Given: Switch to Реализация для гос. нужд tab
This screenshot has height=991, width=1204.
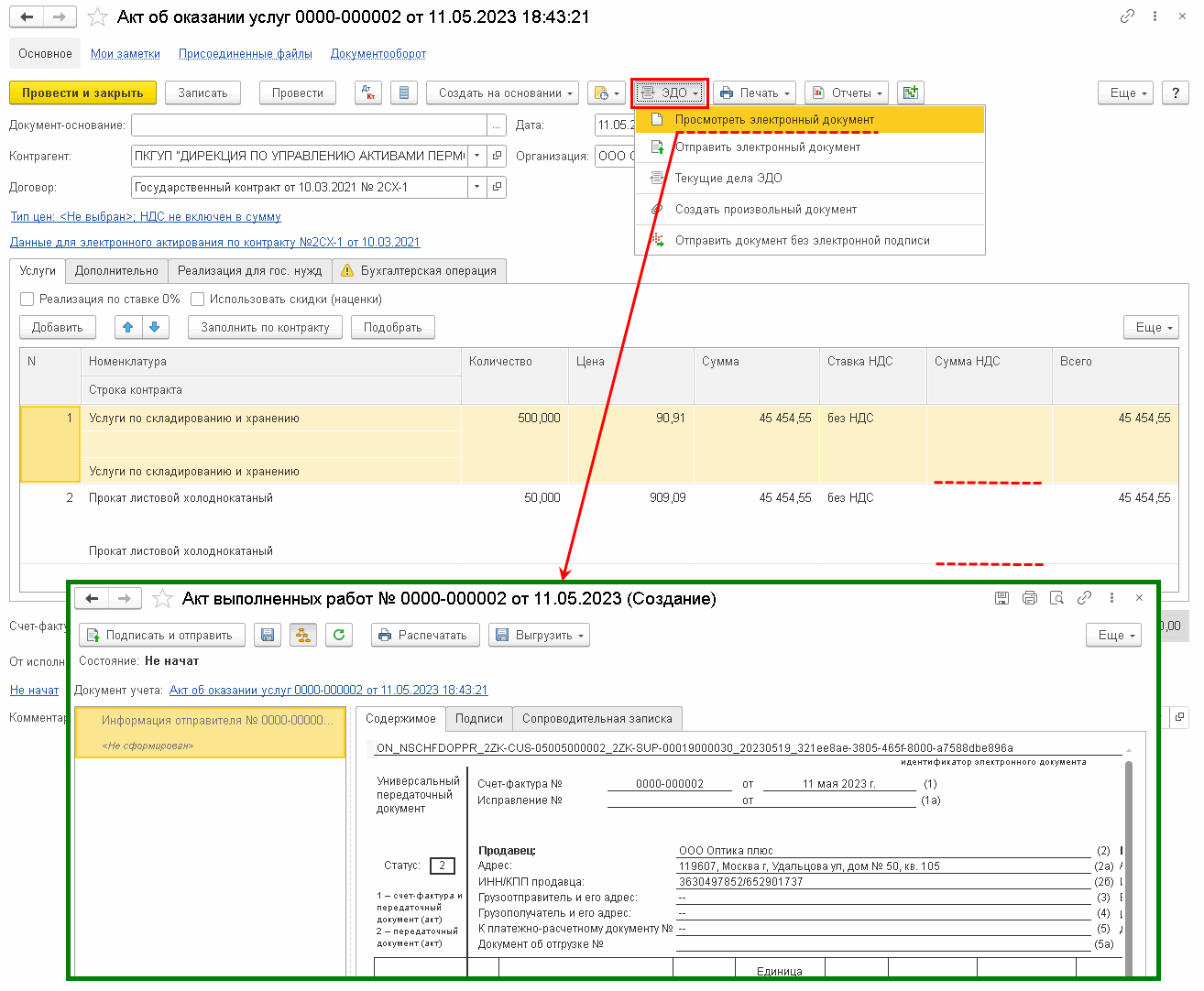Looking at the screenshot, I should click(249, 270).
